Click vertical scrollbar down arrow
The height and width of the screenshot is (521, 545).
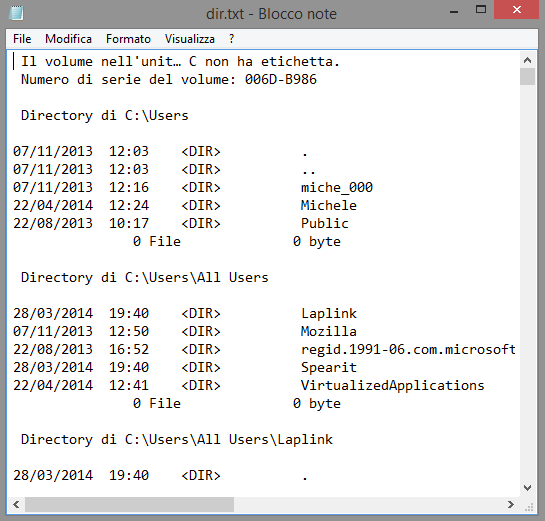527,488
